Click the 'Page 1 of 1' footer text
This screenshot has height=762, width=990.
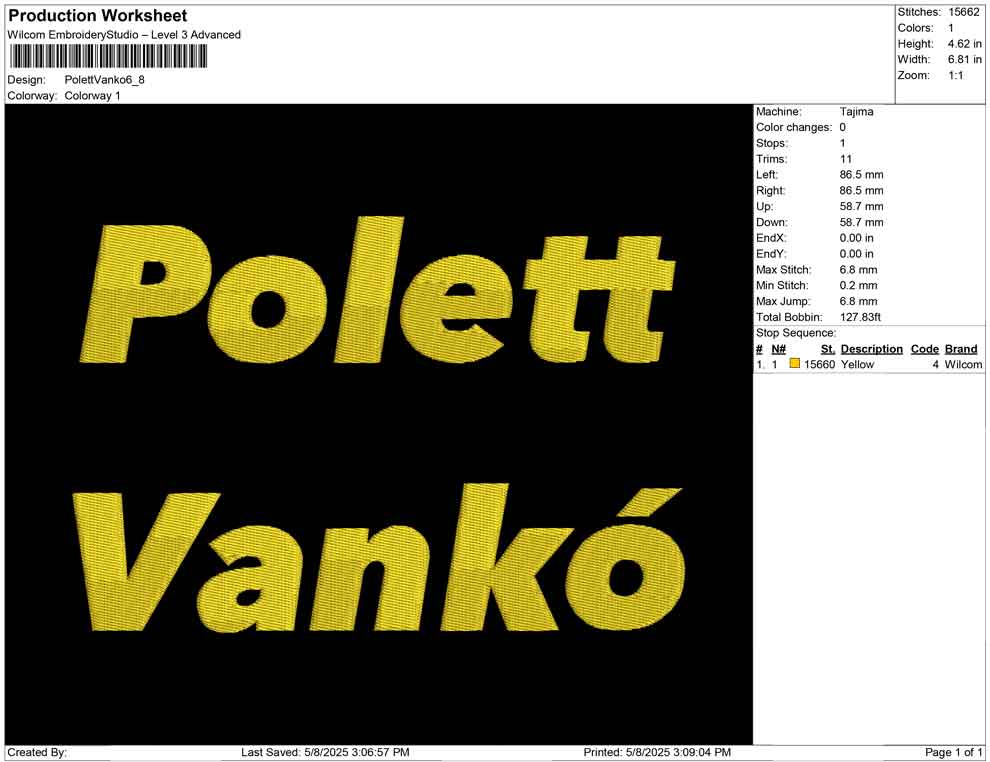coord(953,752)
